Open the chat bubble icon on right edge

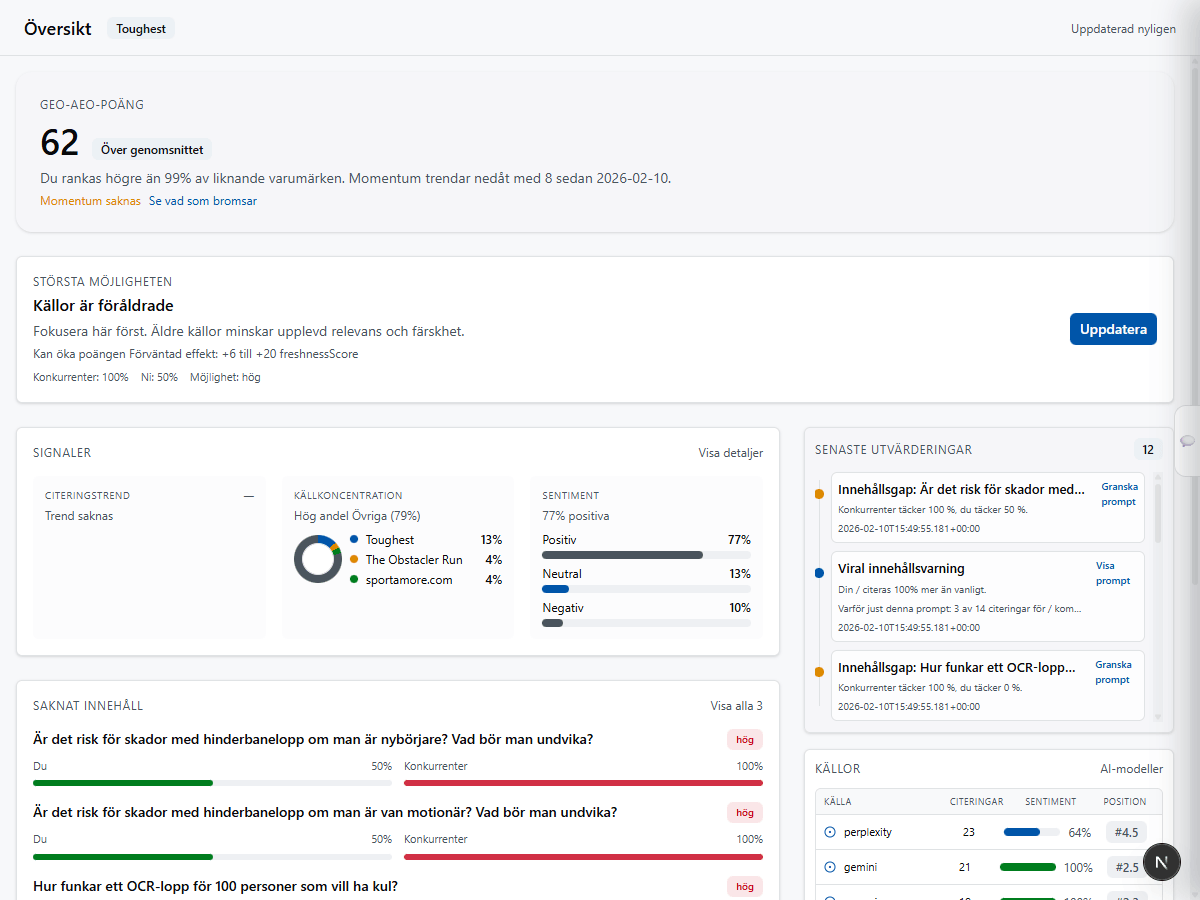[x=1187, y=440]
